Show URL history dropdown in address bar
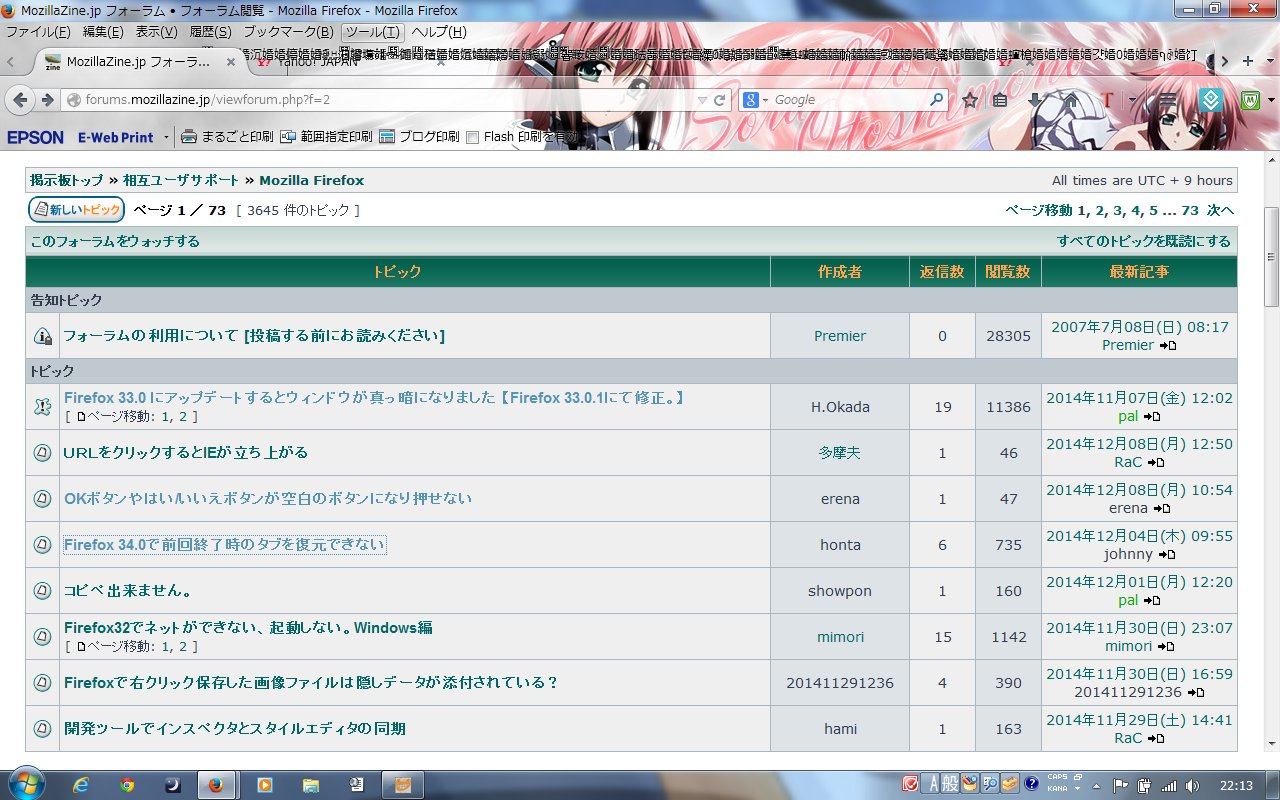1280x800 pixels. tap(703, 100)
